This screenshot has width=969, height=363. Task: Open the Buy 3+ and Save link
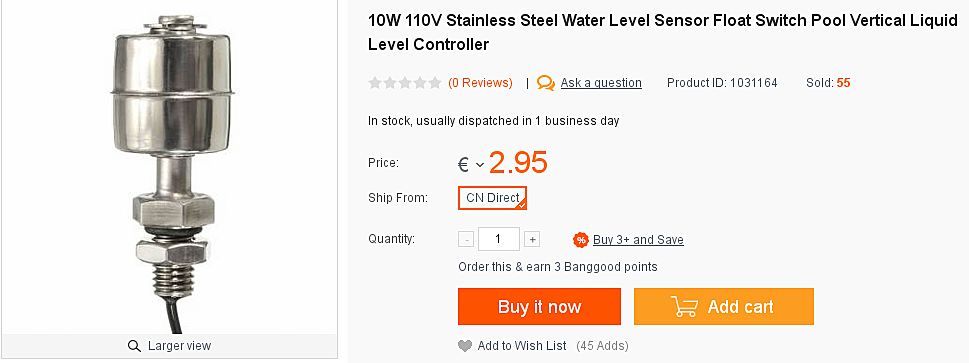(638, 240)
